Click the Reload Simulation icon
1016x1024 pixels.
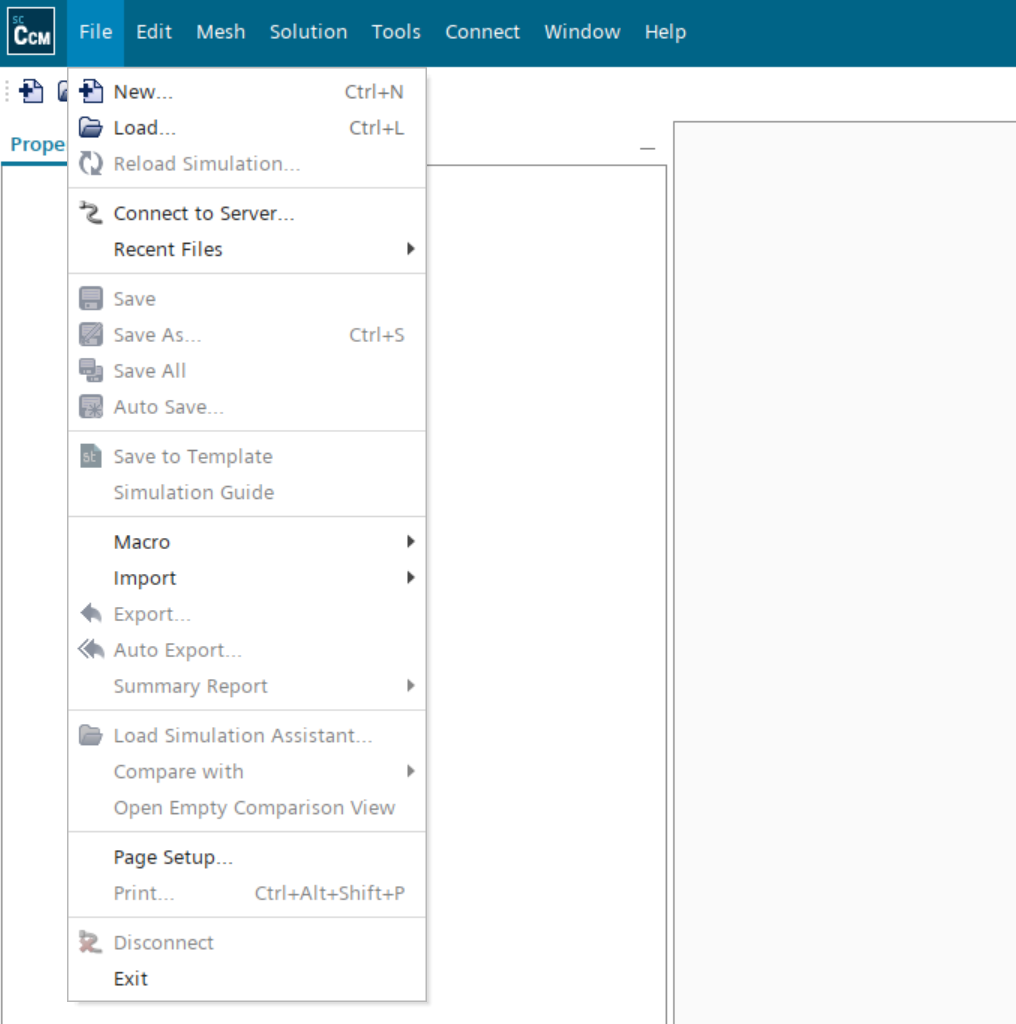coord(91,164)
